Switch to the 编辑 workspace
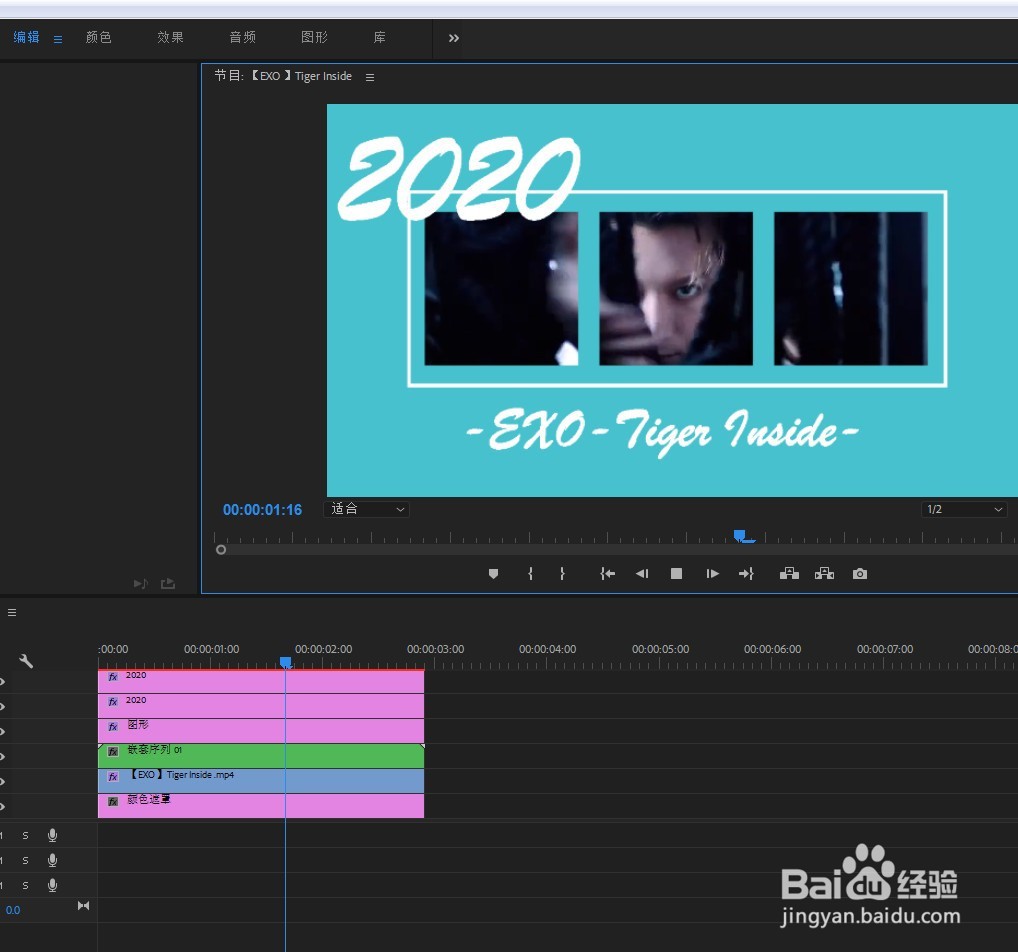Viewport: 1018px width, 952px height. (27, 38)
